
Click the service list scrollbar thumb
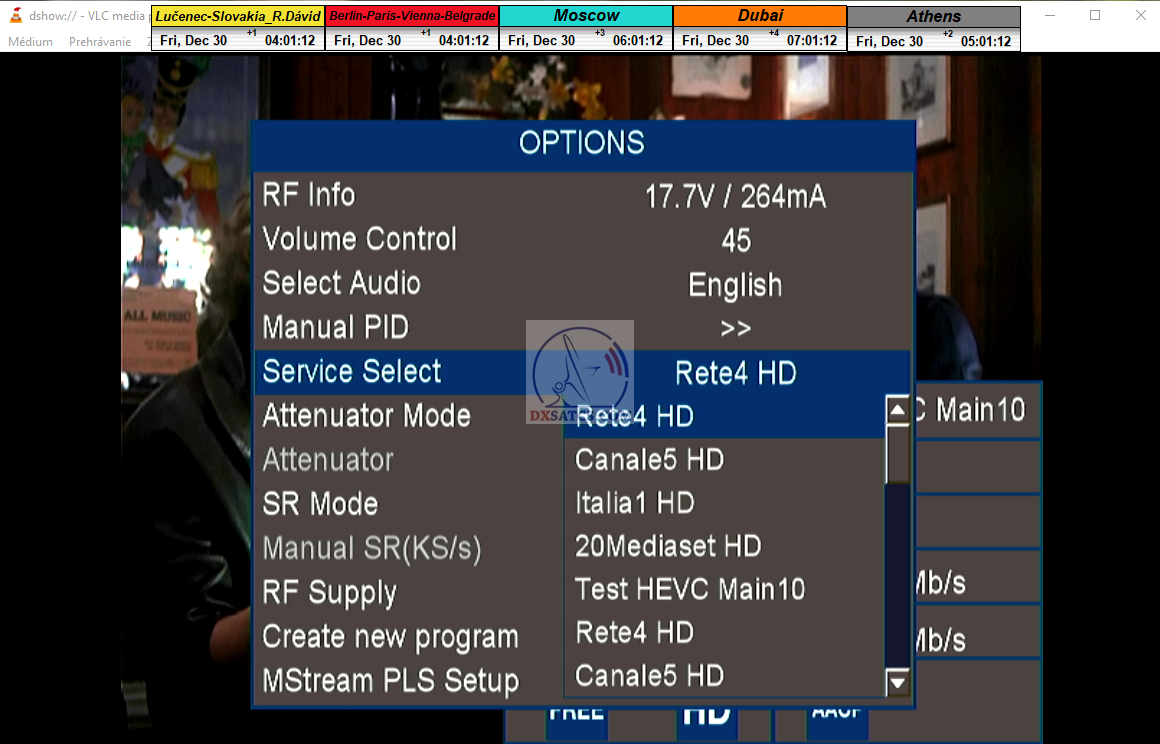(x=898, y=455)
